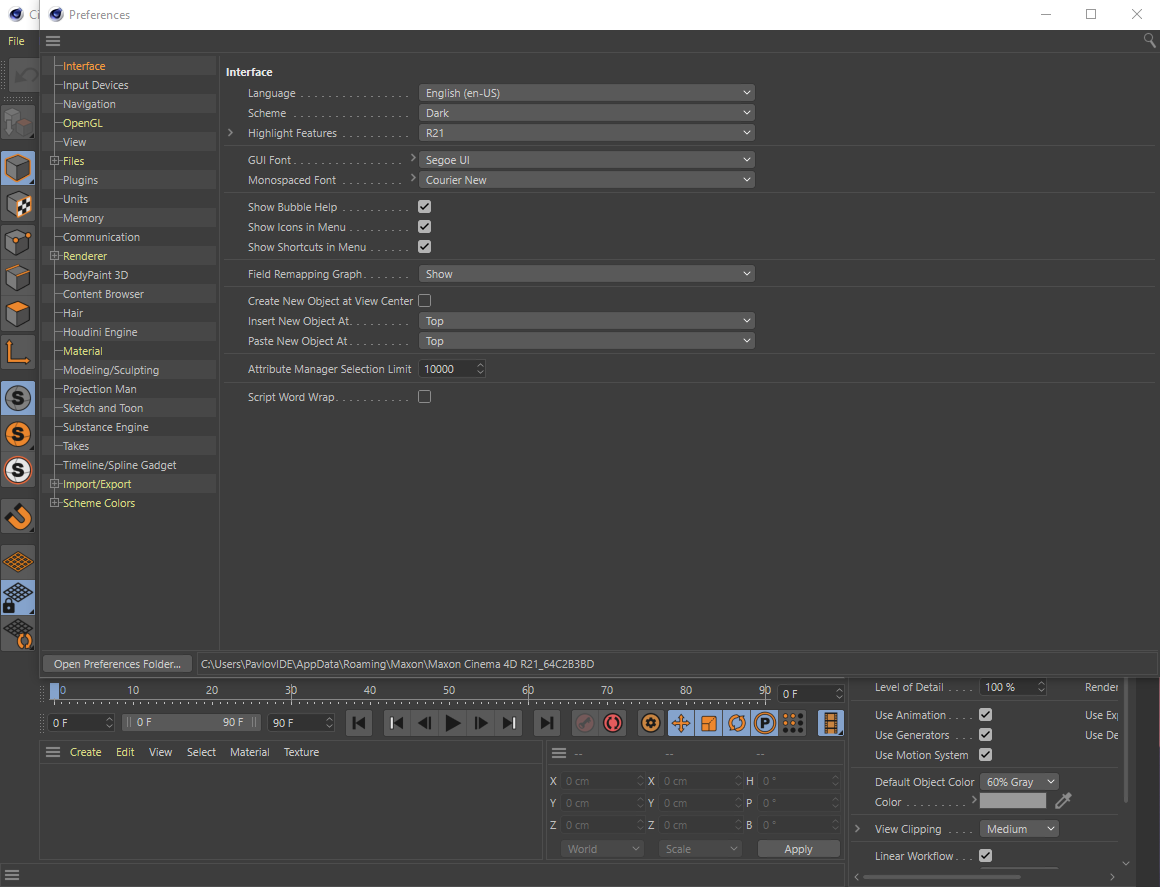Toggle Use Generators checkbox
The width and height of the screenshot is (1160, 887).
pos(985,735)
